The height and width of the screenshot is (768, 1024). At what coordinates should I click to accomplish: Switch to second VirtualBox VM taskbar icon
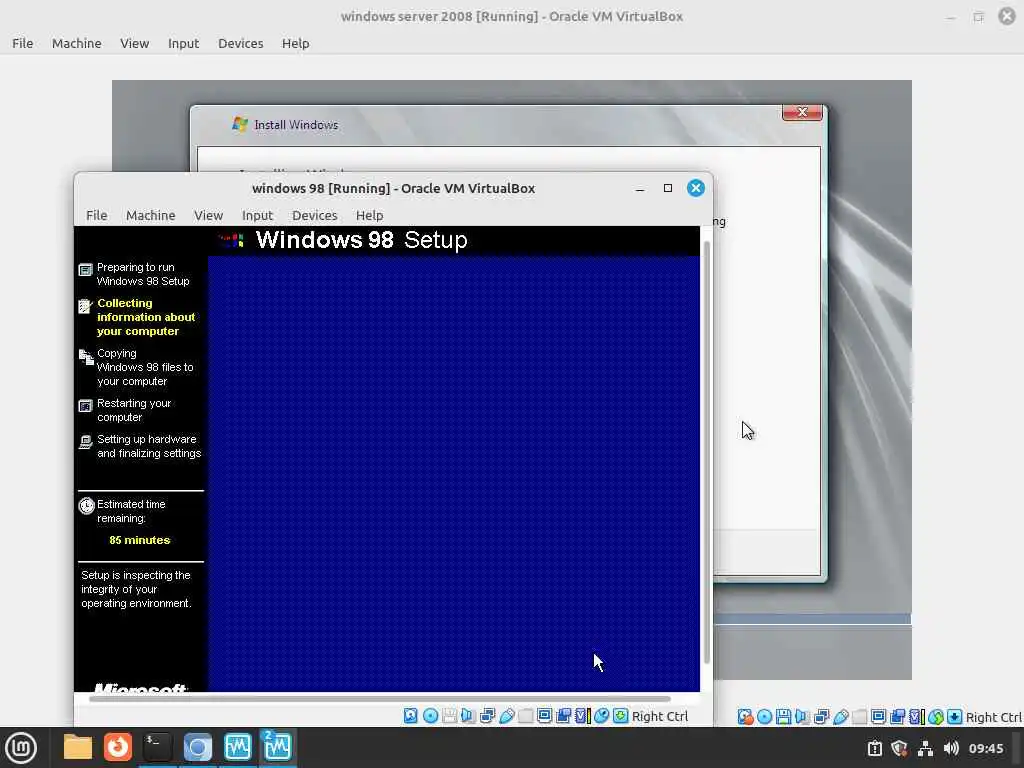[x=278, y=747]
